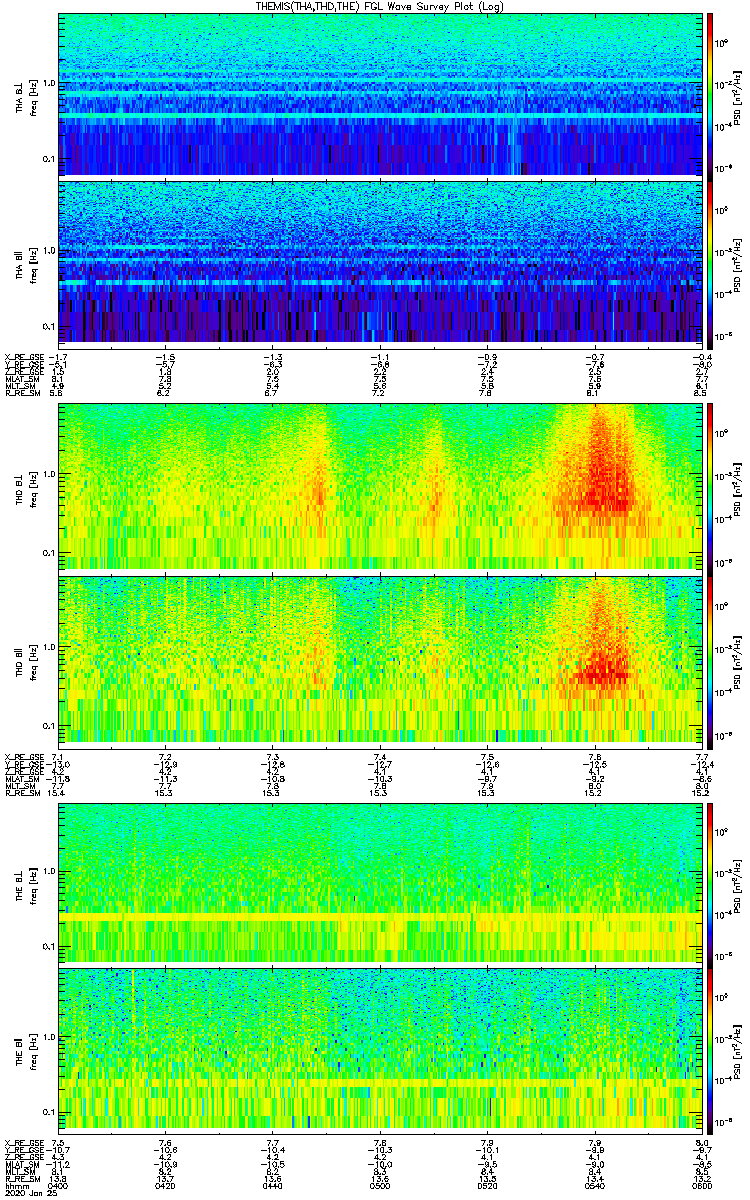This screenshot has height=1200, width=750.
Task: Click the 0.1 frequency tick on THE B⊥ axis
Action: tap(48, 947)
